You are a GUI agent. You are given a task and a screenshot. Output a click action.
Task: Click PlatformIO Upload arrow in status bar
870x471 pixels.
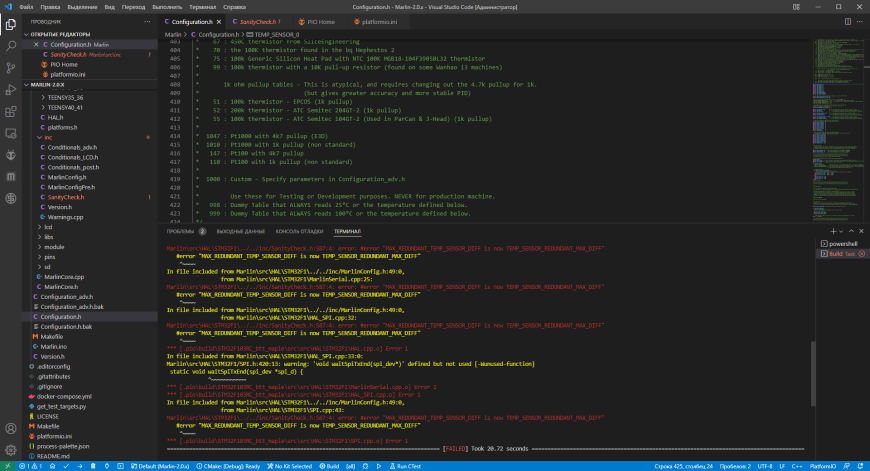tap(79, 466)
